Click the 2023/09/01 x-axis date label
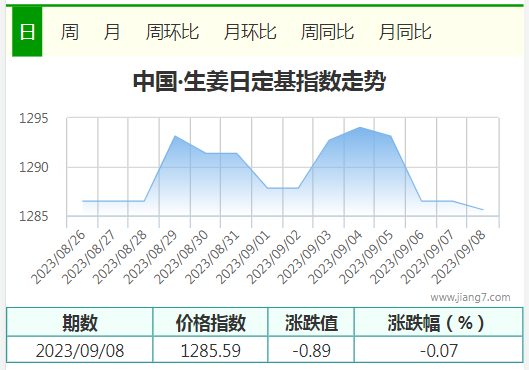The image size is (529, 370). coord(243,257)
